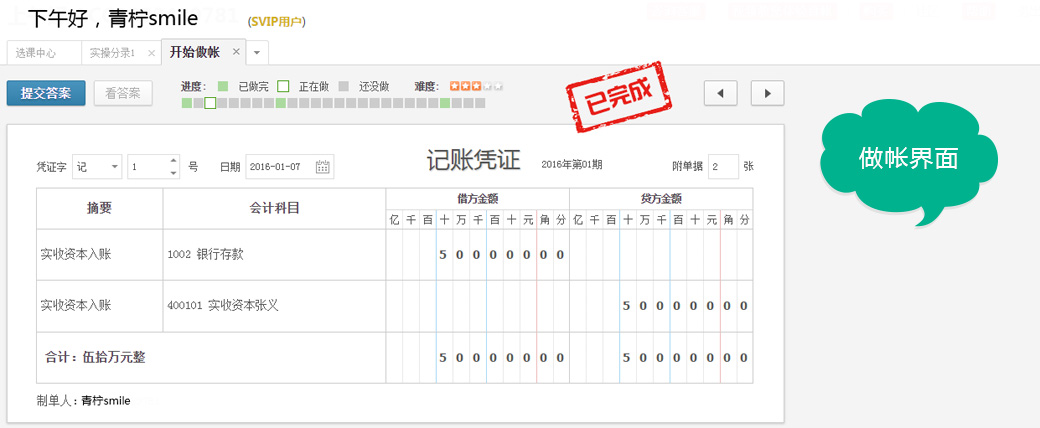Expand the 凭证字 记 dropdown
This screenshot has width=1040, height=428.
click(x=97, y=167)
